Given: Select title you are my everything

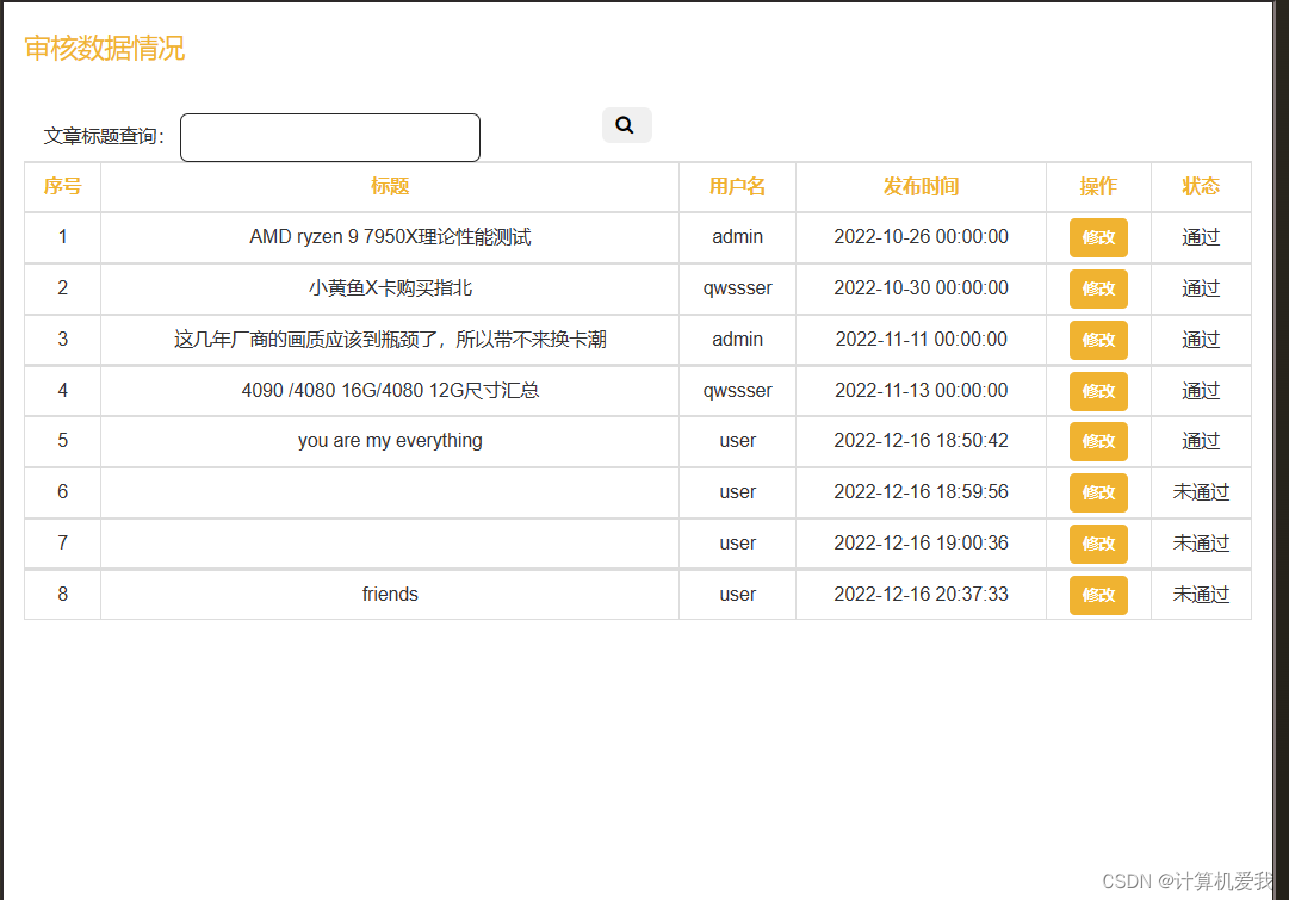Looking at the screenshot, I should point(390,441).
